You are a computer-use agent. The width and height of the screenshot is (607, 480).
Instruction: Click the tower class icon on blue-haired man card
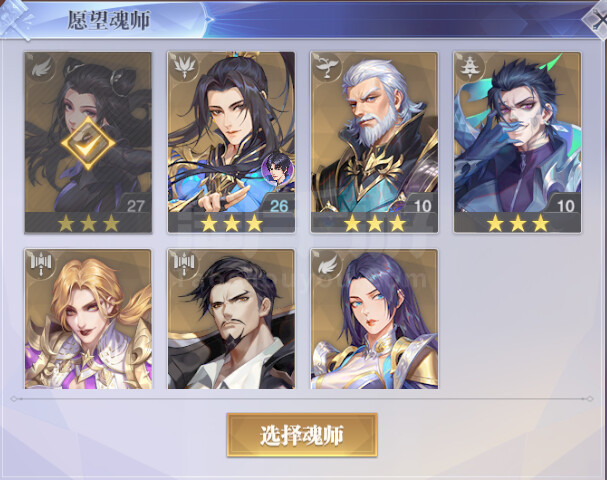click(x=470, y=68)
